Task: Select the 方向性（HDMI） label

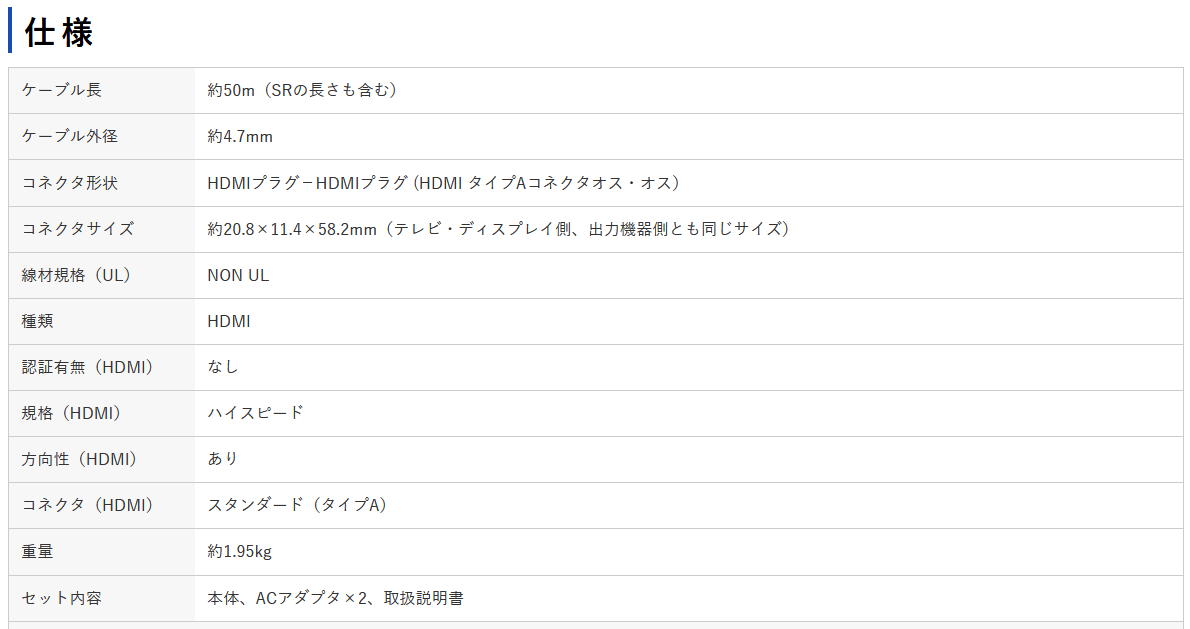Action: point(79,460)
